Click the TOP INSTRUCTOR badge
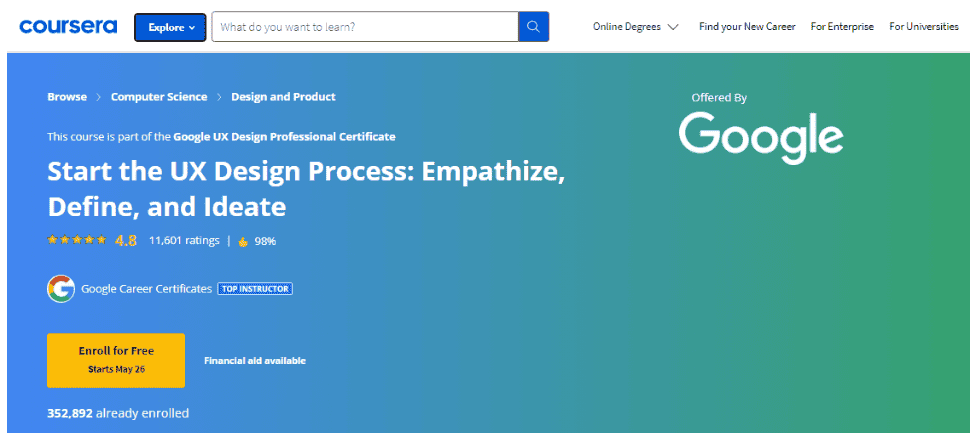The image size is (970, 434). (255, 289)
